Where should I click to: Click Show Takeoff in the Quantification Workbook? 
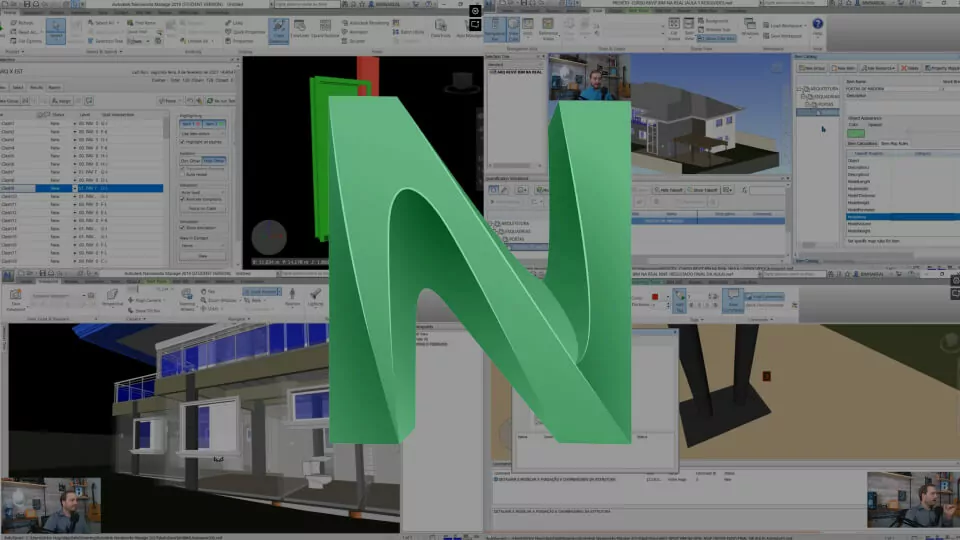[703, 190]
